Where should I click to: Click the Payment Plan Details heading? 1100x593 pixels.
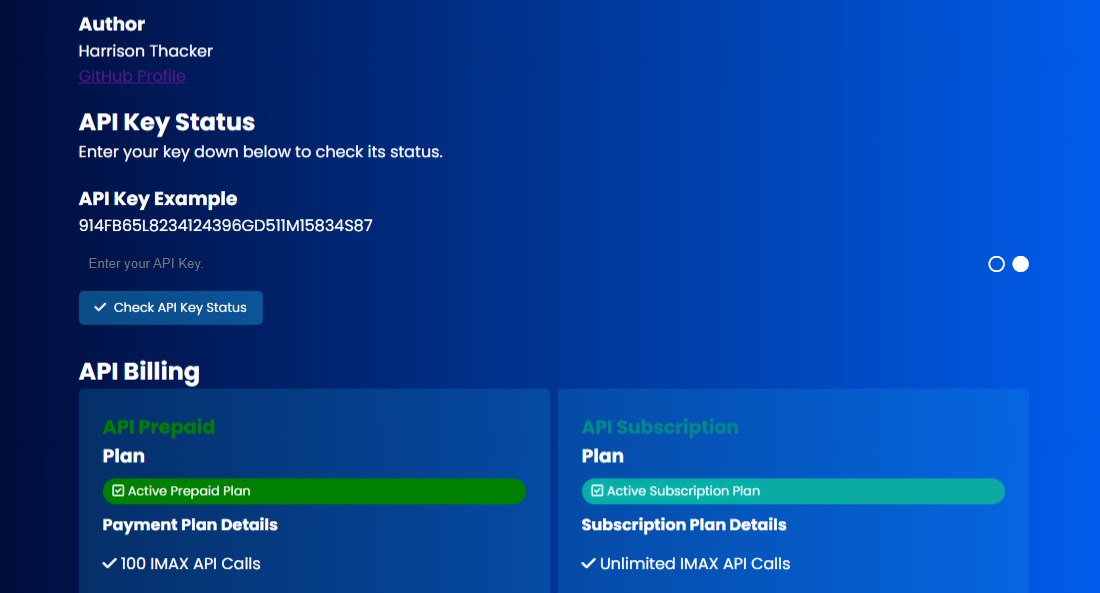click(190, 525)
